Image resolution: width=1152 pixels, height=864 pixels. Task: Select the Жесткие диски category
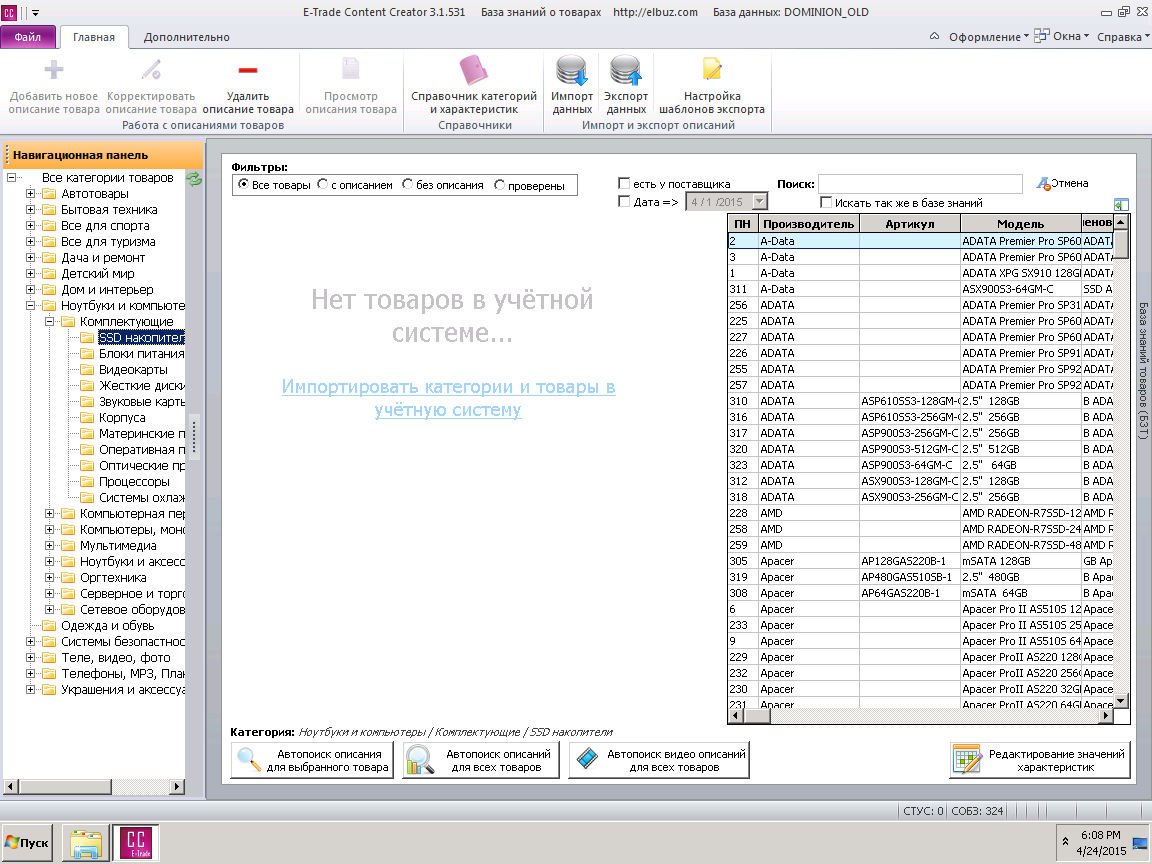[x=142, y=386]
